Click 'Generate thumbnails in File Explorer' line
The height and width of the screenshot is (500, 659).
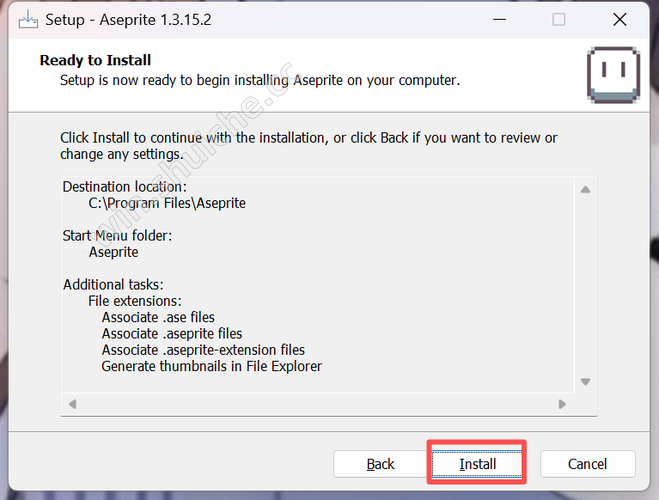(211, 366)
